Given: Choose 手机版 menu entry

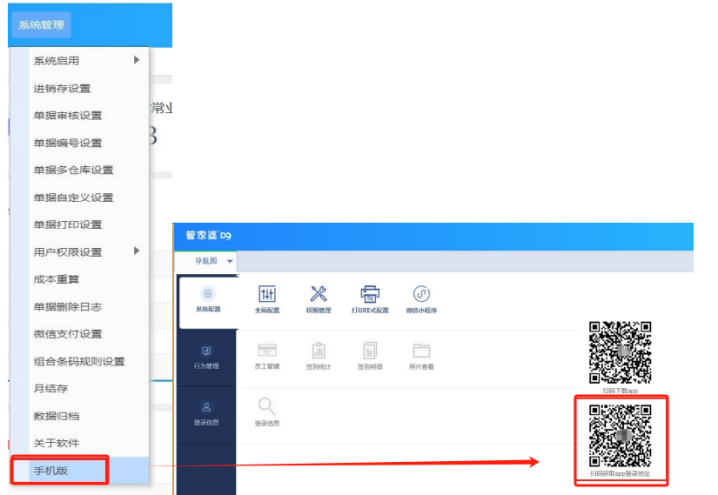Looking at the screenshot, I should tap(80, 470).
